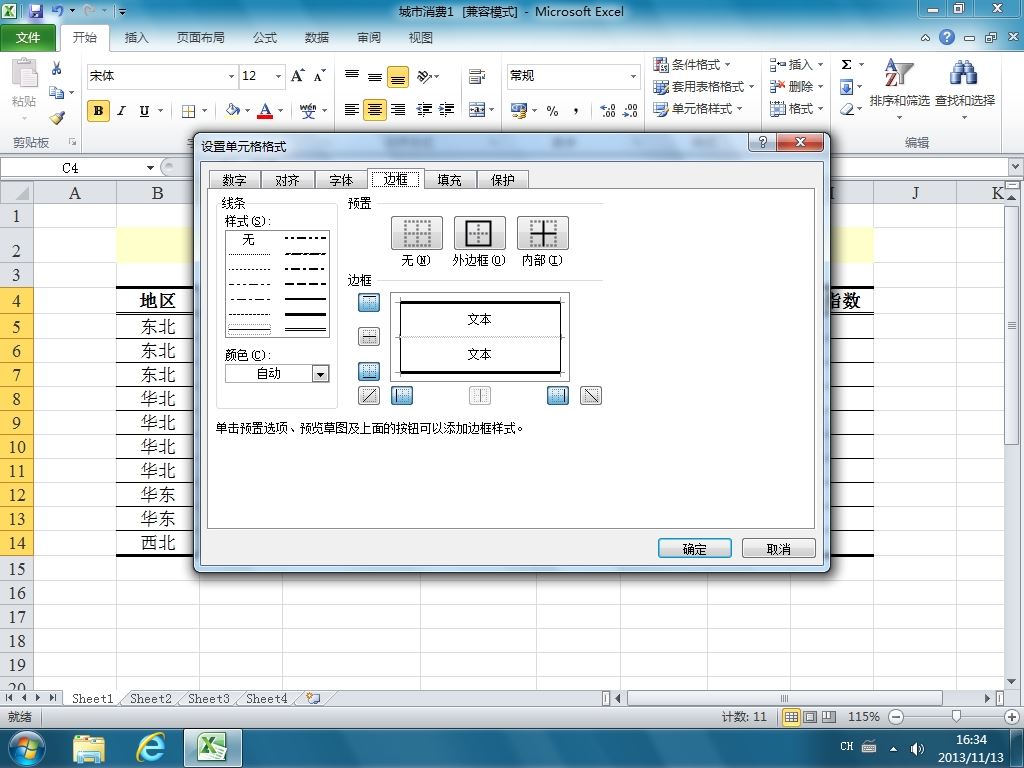Open the 公式 ribbon tab
Image resolution: width=1024 pixels, height=768 pixels.
(x=264, y=37)
